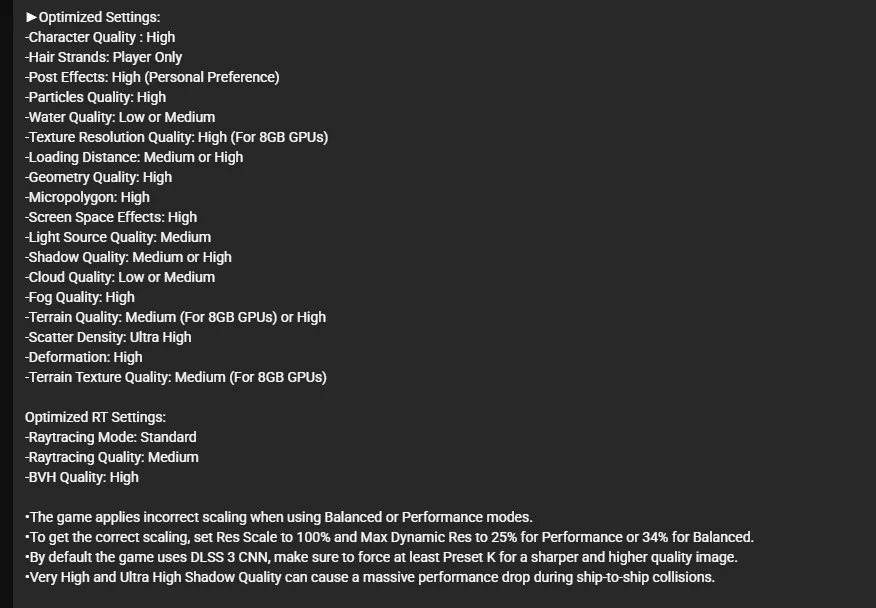Screen dimensions: 876x608
Task: Click the BVH Quality: High line
Action: coord(82,477)
